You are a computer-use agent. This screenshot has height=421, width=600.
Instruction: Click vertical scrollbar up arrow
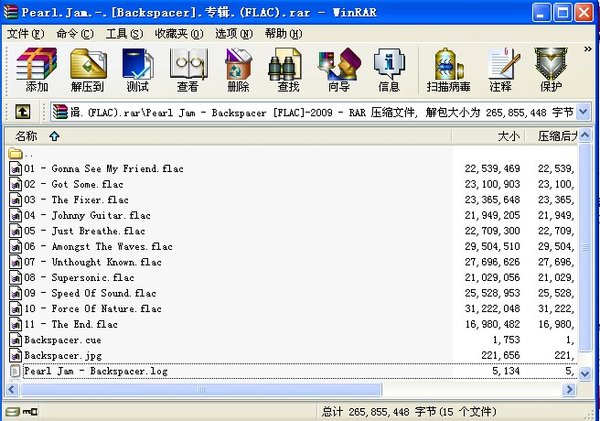[x=585, y=135]
